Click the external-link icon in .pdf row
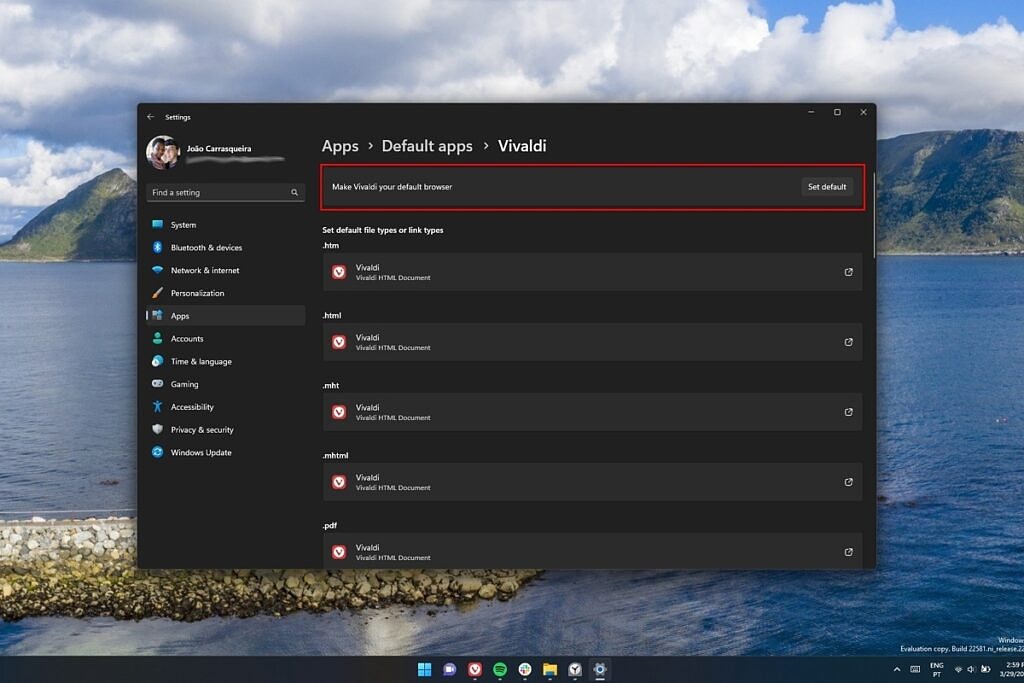Viewport: 1024px width, 683px height. (x=848, y=552)
